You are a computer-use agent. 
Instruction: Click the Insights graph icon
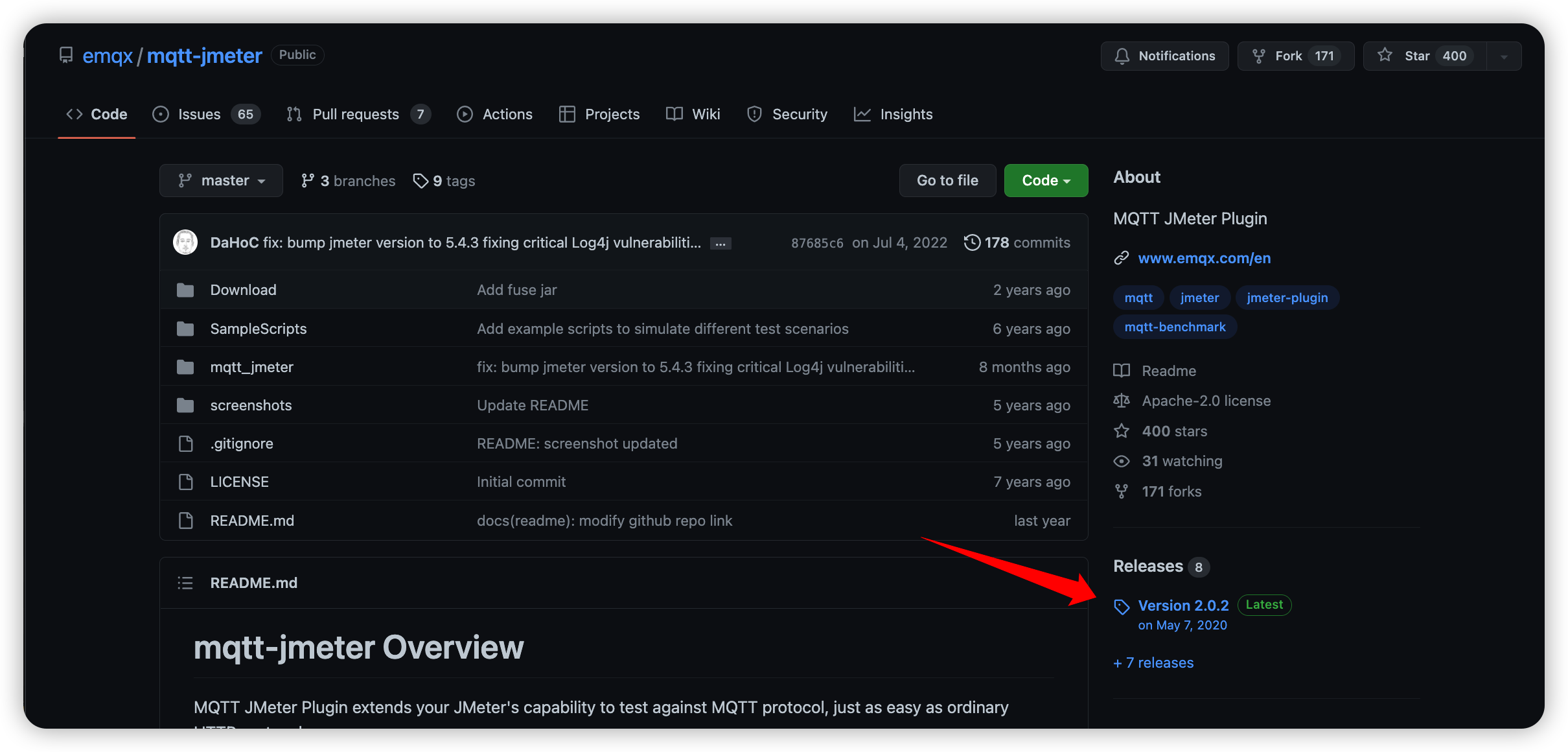pyautogui.click(x=862, y=114)
